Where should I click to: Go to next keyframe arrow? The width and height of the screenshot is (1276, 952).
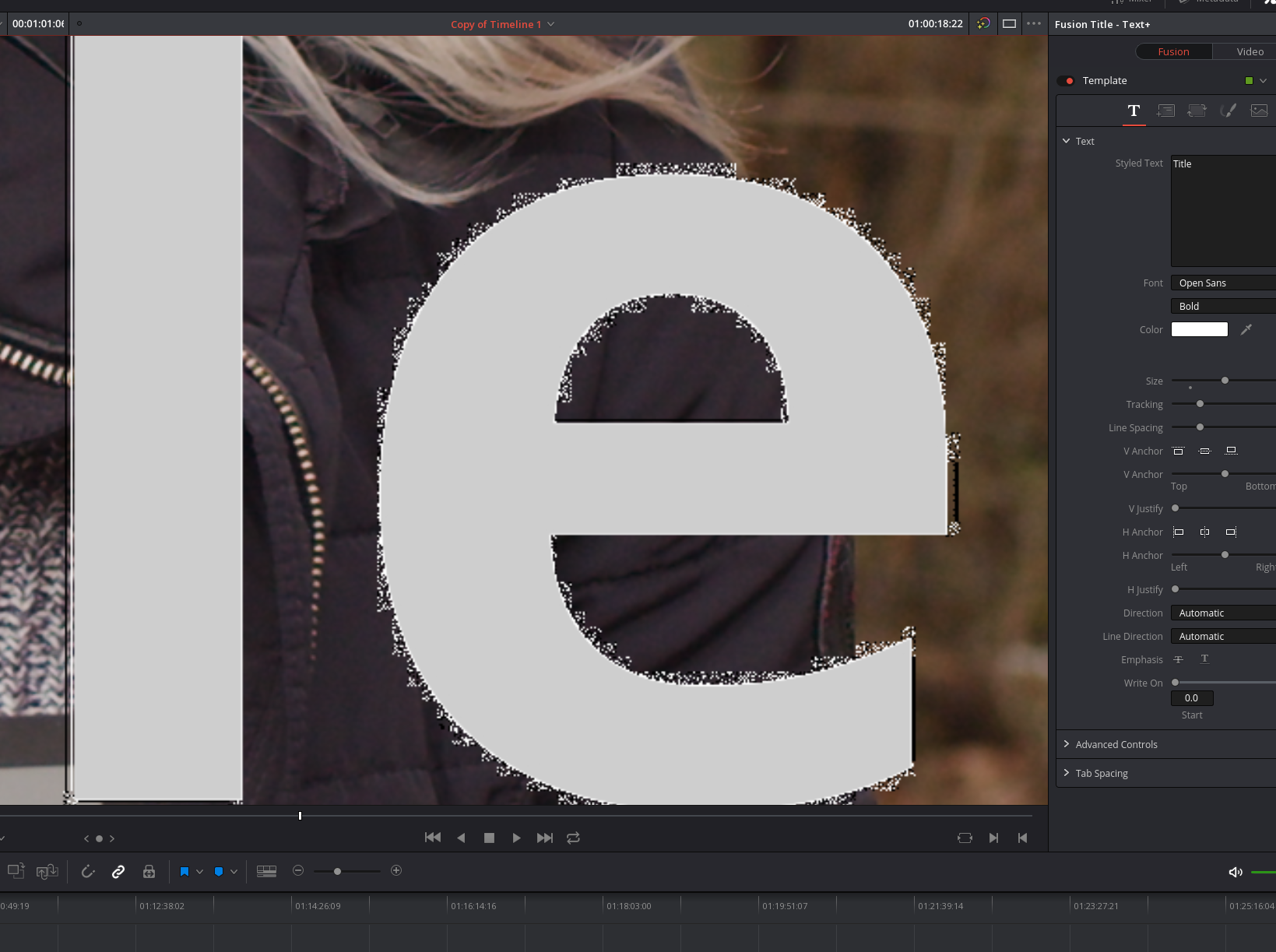click(112, 839)
